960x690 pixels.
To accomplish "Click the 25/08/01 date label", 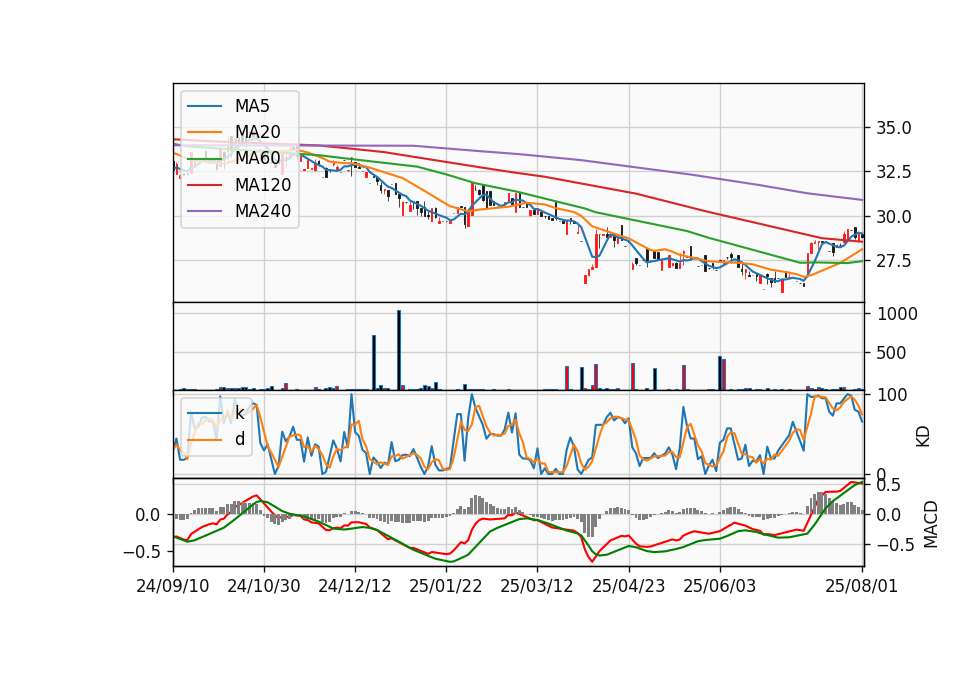I will point(861,586).
